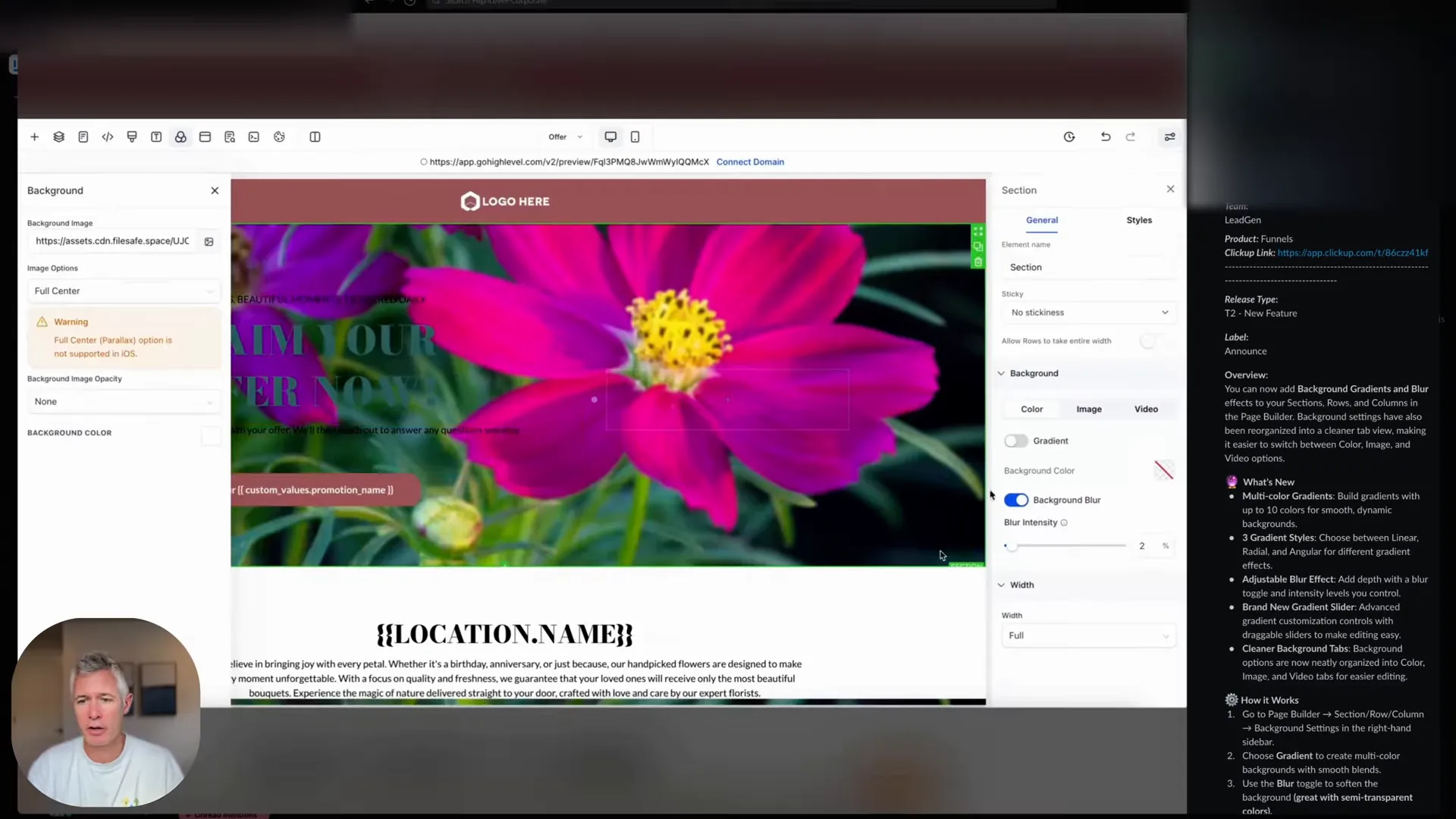This screenshot has width=1456, height=819.
Task: Click the 'What's New' heading in notes
Action: [1268, 482]
